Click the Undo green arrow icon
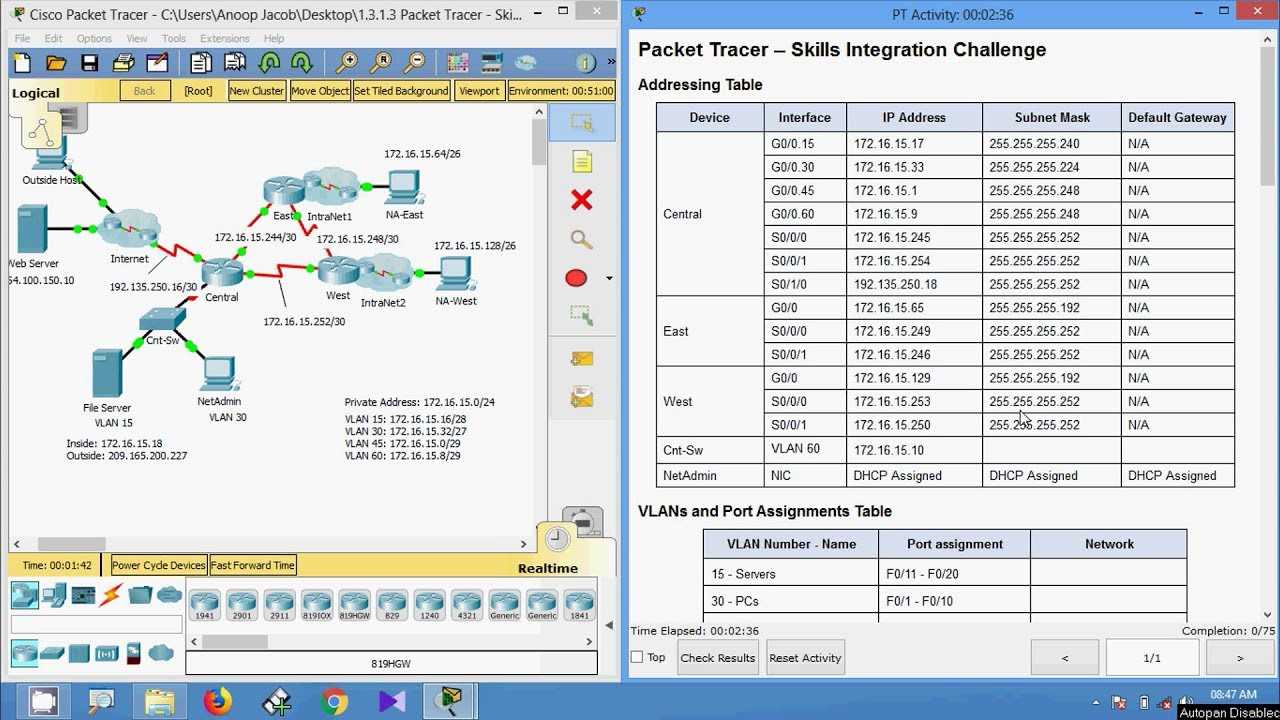The image size is (1280, 720). tap(268, 63)
